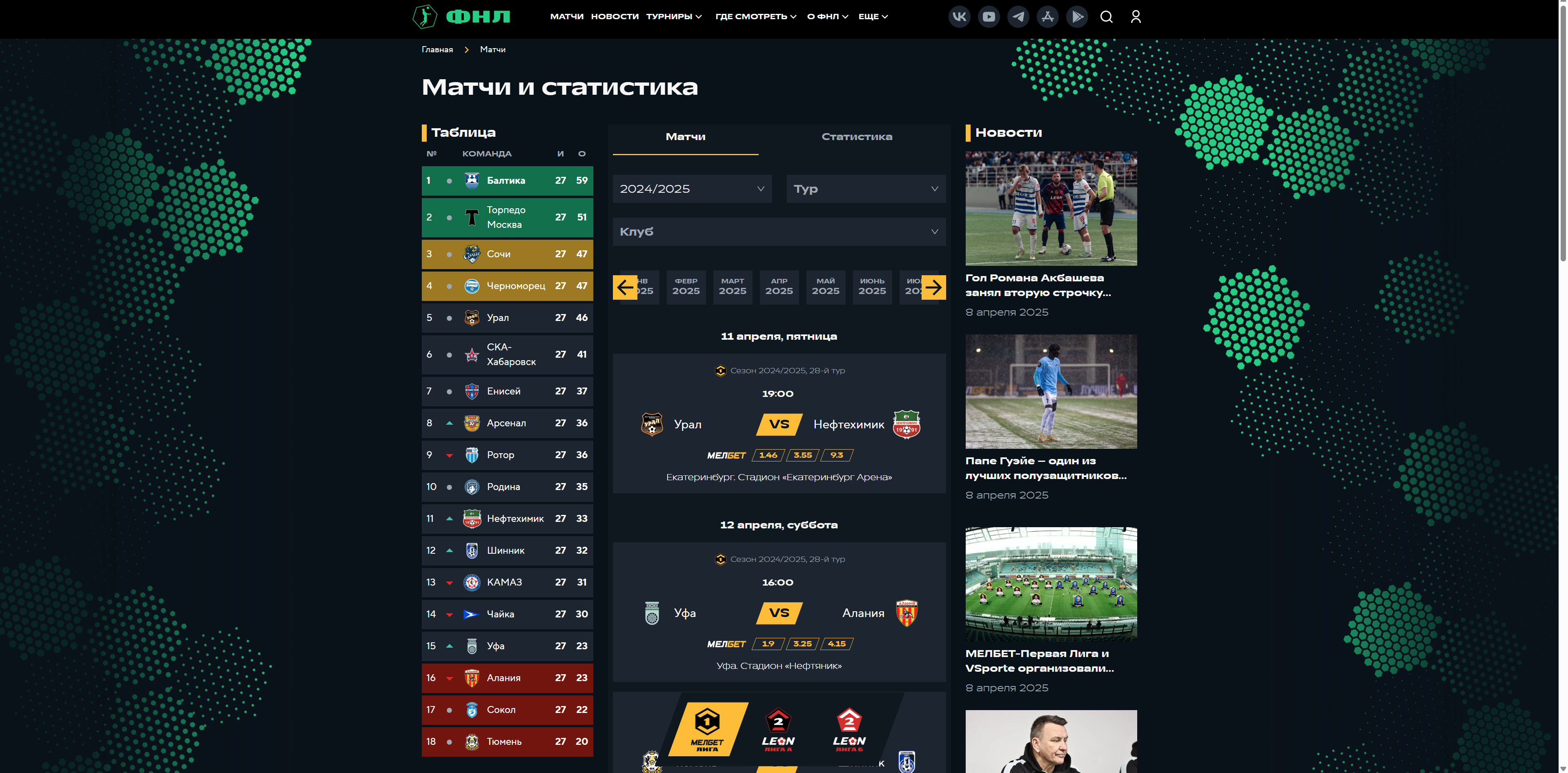
Task: Click the 1.46 Melbet odds for Урал
Action: [768, 455]
